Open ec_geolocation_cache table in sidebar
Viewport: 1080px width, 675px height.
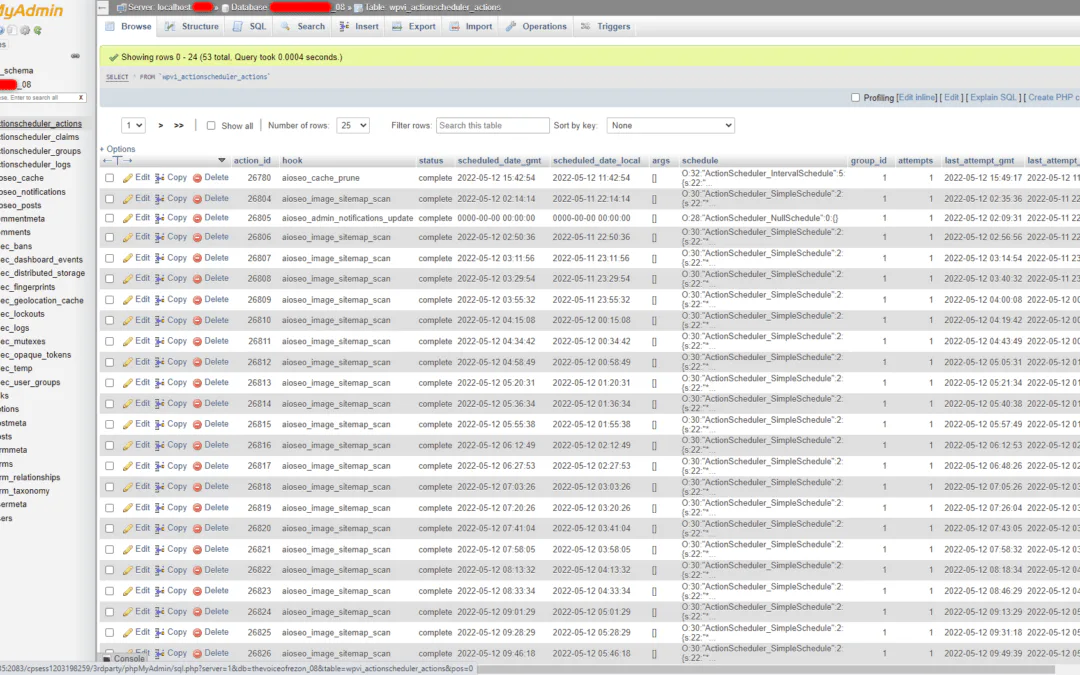click(42, 300)
